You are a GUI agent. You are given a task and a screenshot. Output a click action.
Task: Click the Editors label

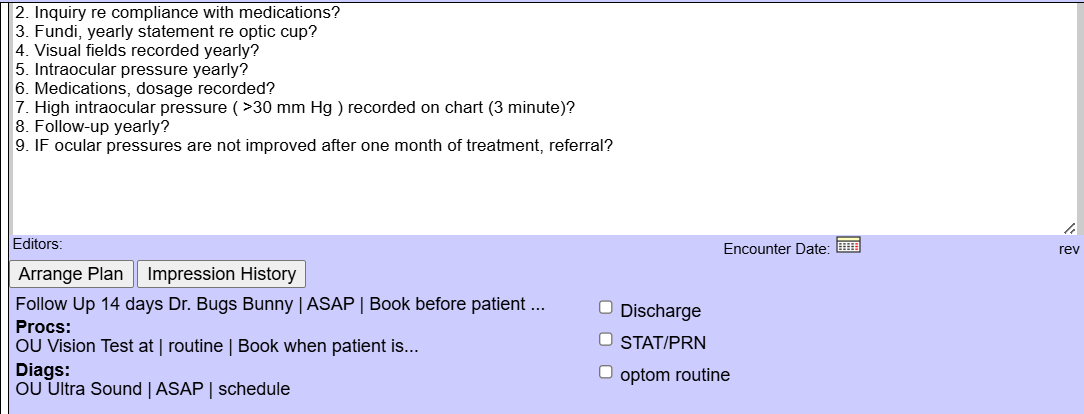coord(37,244)
